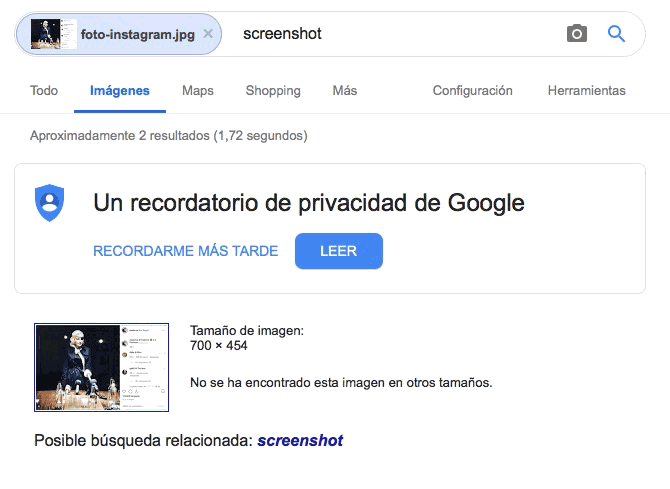Click the RECORDARME MÁS TARDE link
Screen dimensions: 670x489
pyautogui.click(x=185, y=251)
